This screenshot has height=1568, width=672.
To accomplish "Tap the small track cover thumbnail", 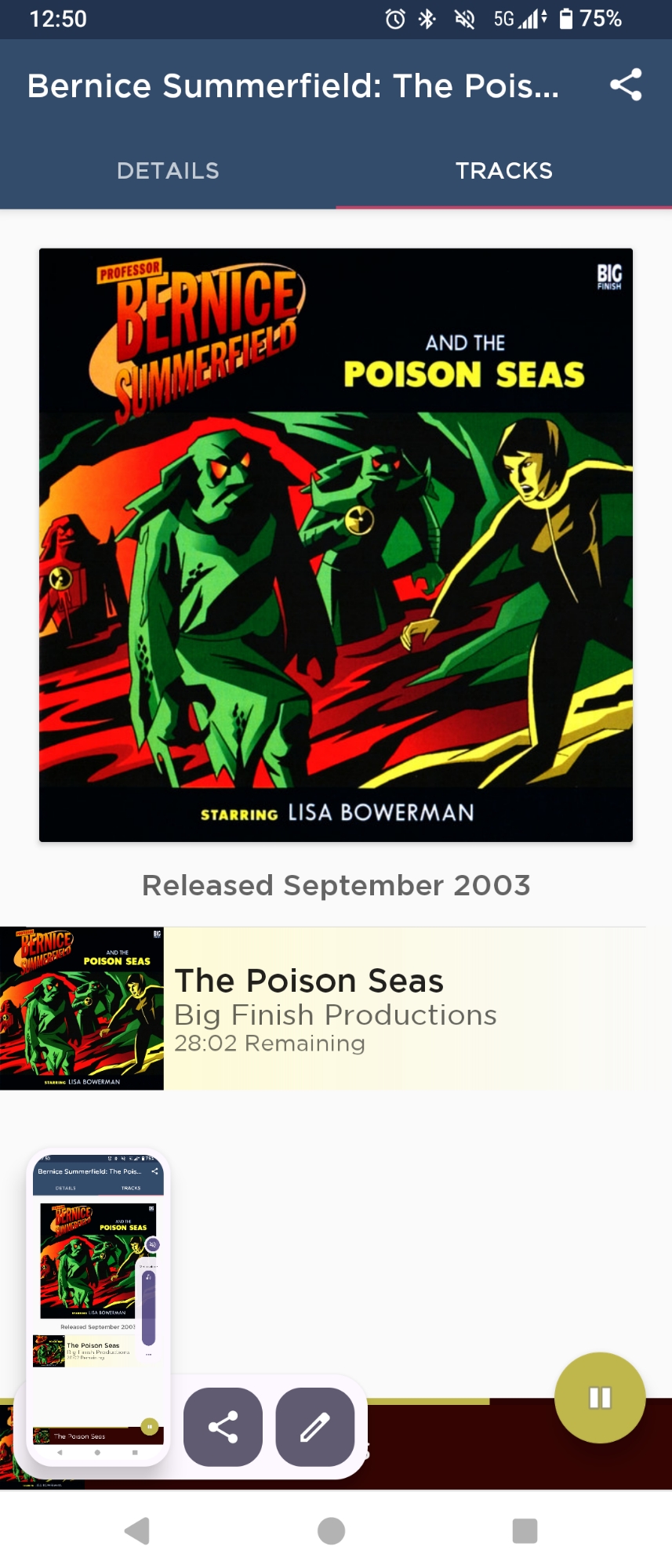I will point(82,1008).
